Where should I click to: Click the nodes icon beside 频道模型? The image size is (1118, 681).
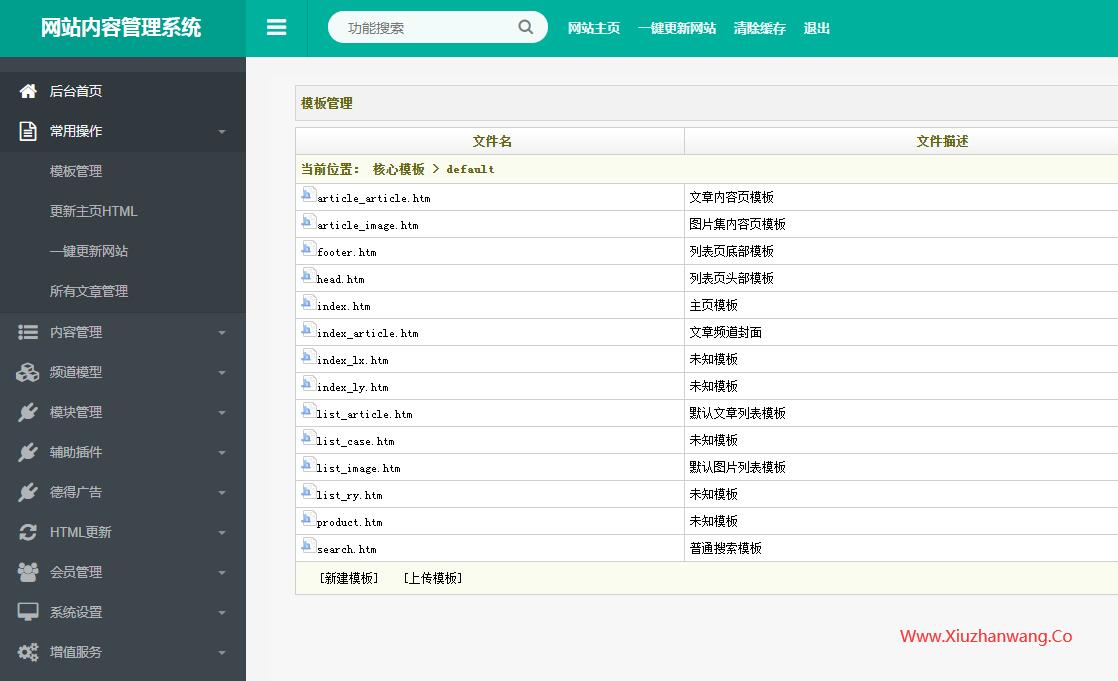pos(27,371)
